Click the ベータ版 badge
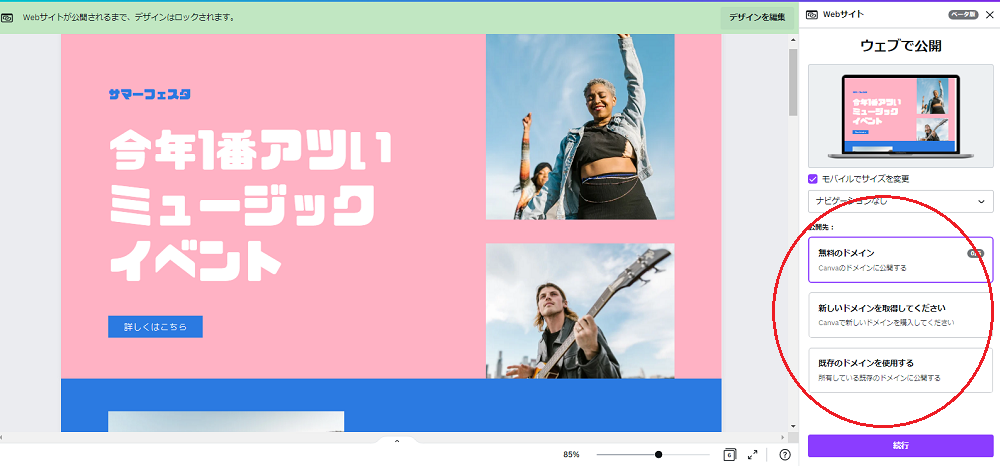This screenshot has width=1000, height=466. pyautogui.click(x=961, y=15)
